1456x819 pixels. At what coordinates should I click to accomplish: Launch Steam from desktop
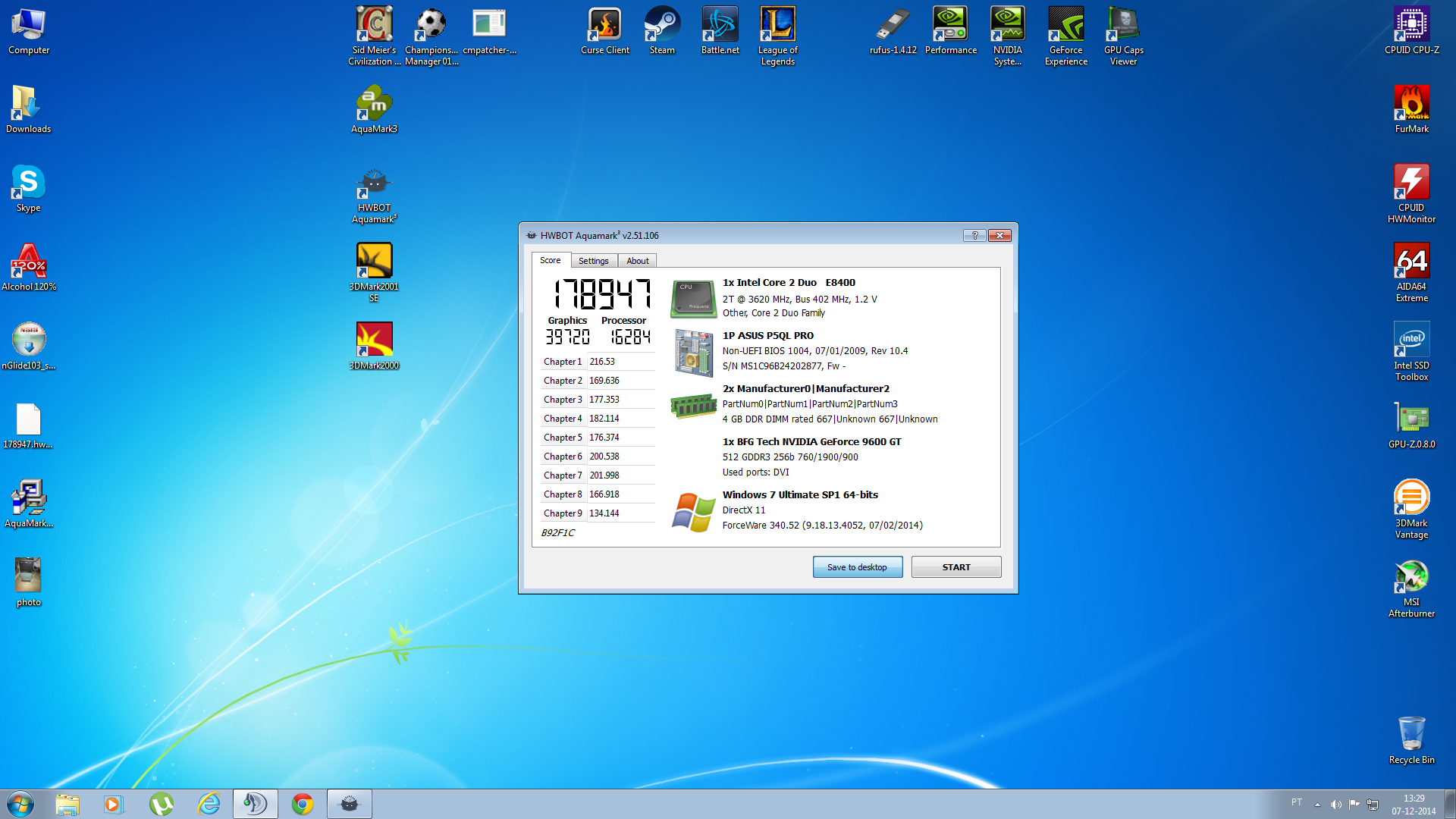[662, 32]
